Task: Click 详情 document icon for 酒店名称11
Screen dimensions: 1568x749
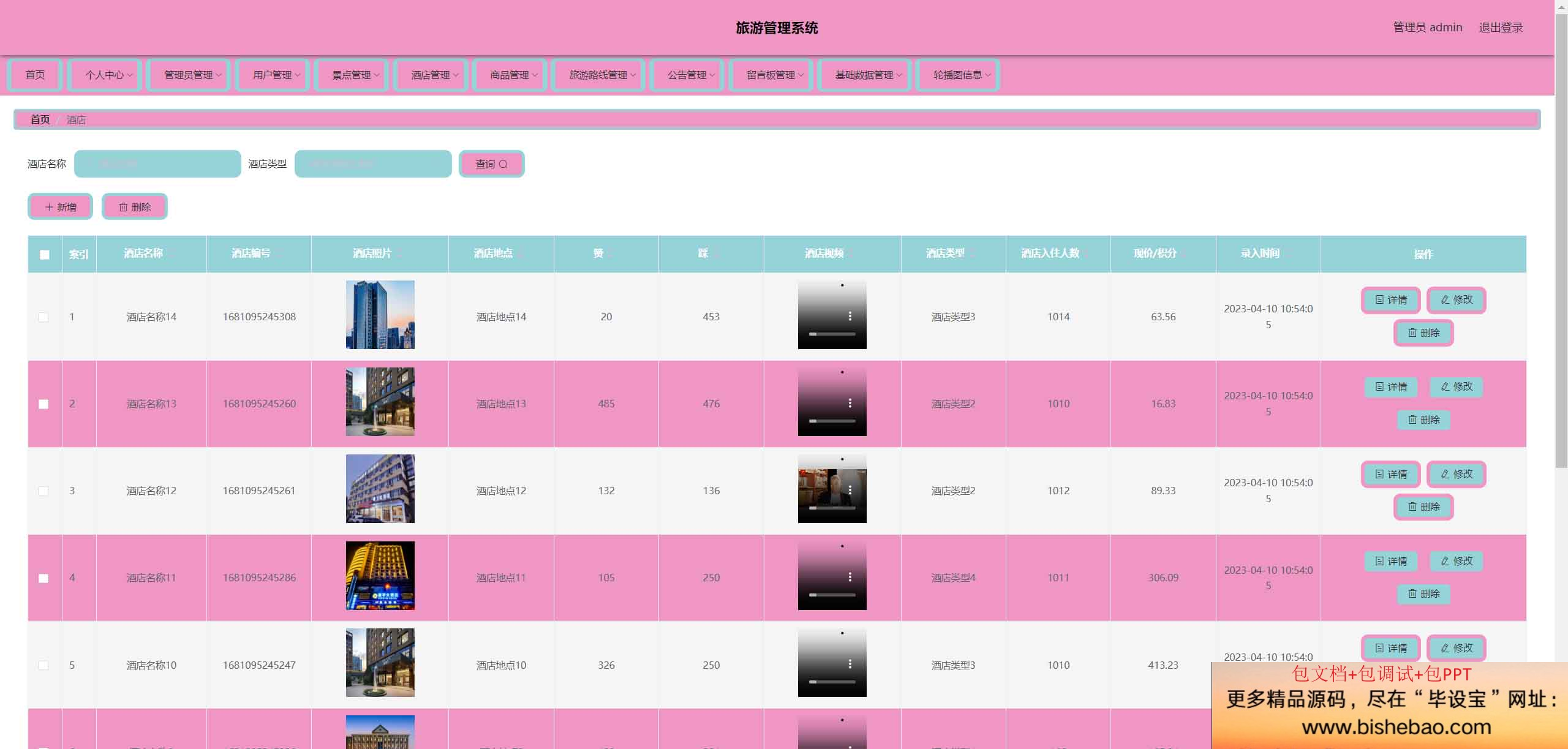Action: click(1379, 561)
